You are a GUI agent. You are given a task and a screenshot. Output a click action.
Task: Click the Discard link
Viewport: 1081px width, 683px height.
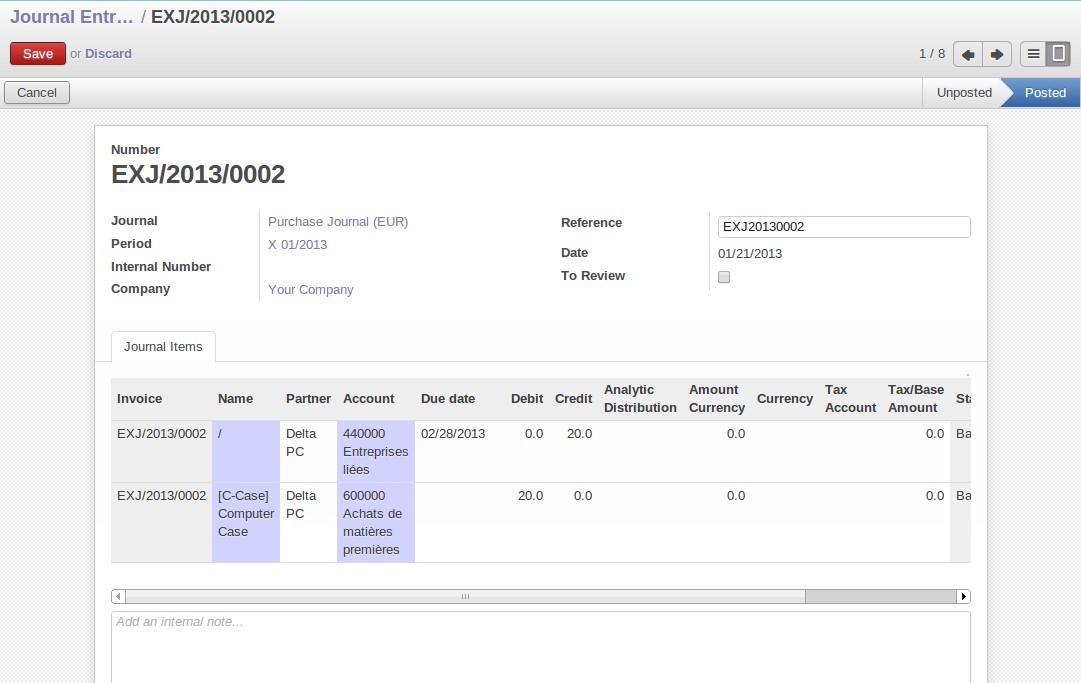[x=108, y=54]
